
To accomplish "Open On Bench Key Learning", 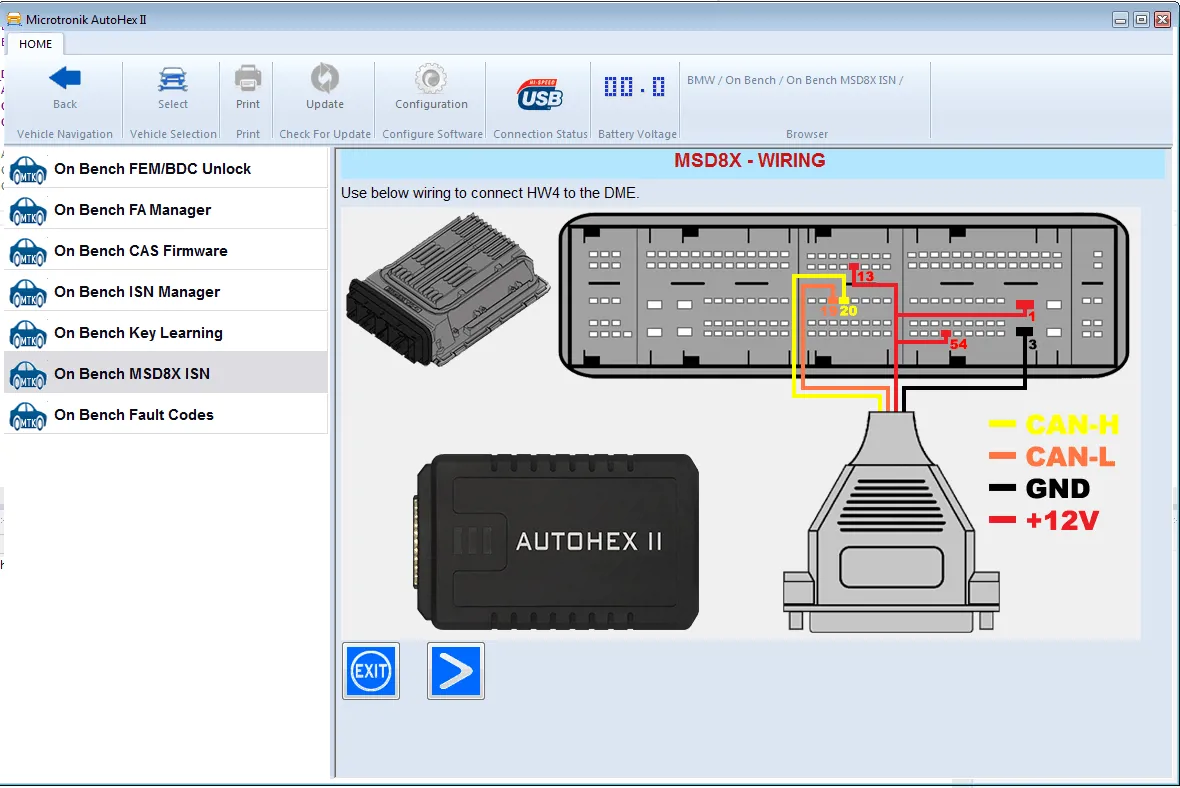I will pos(166,333).
